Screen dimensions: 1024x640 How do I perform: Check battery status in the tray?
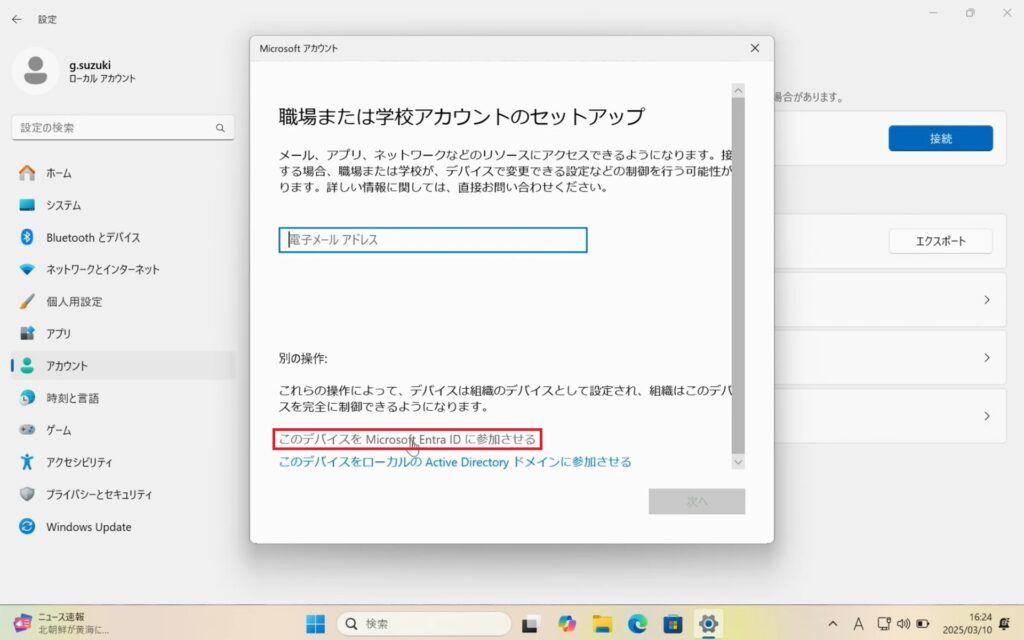point(923,624)
